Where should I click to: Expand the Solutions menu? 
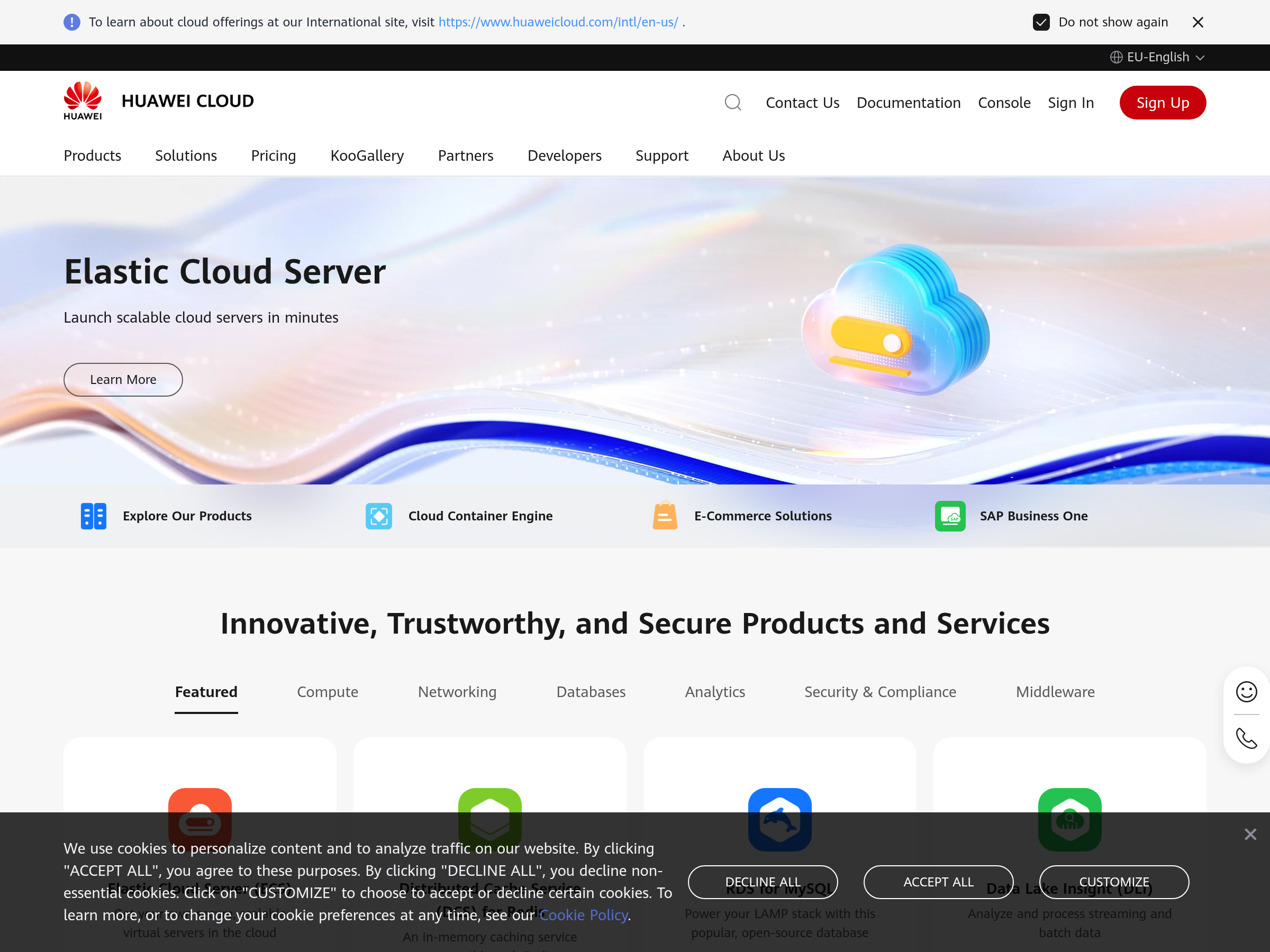click(186, 155)
